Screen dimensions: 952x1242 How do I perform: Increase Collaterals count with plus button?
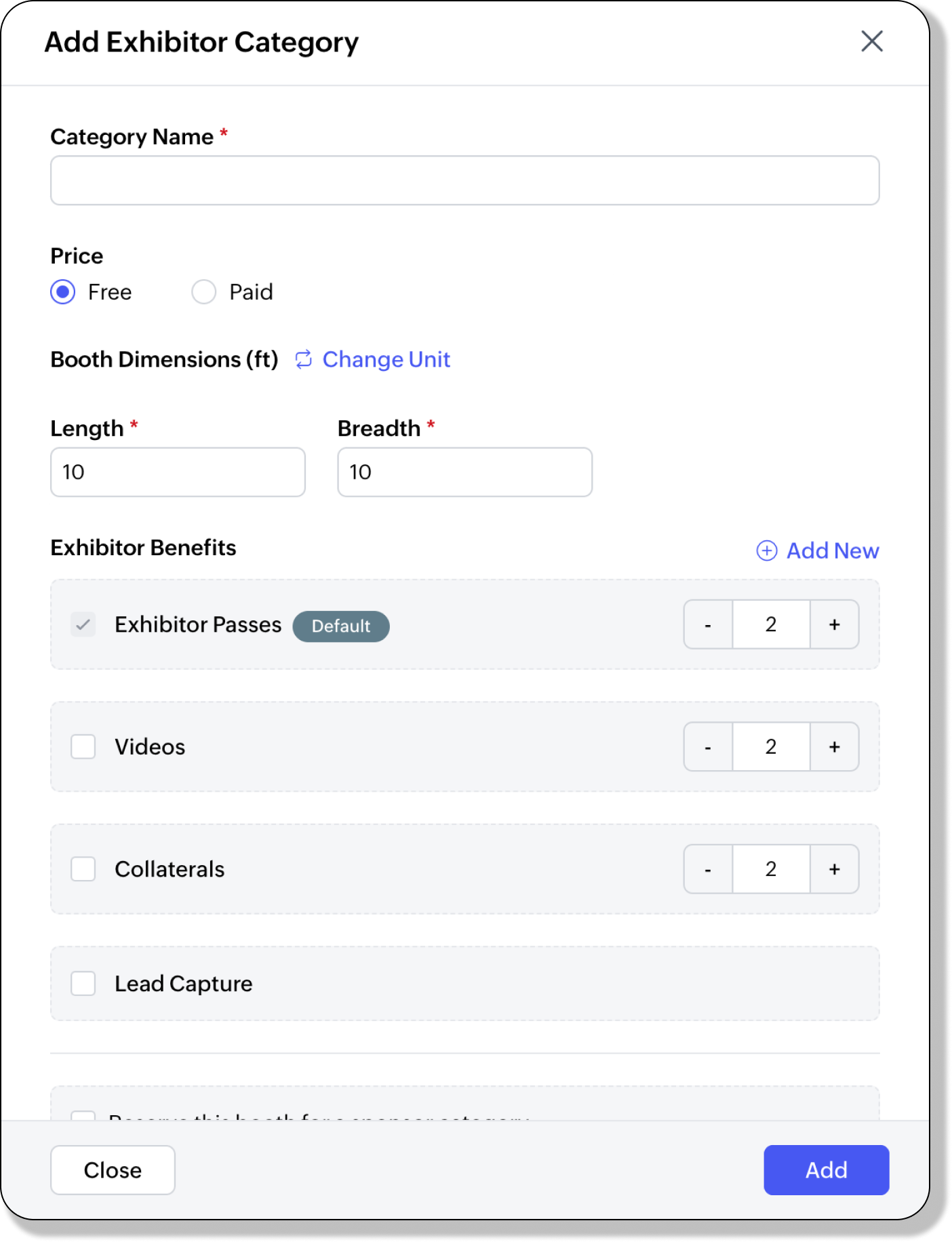click(x=834, y=869)
